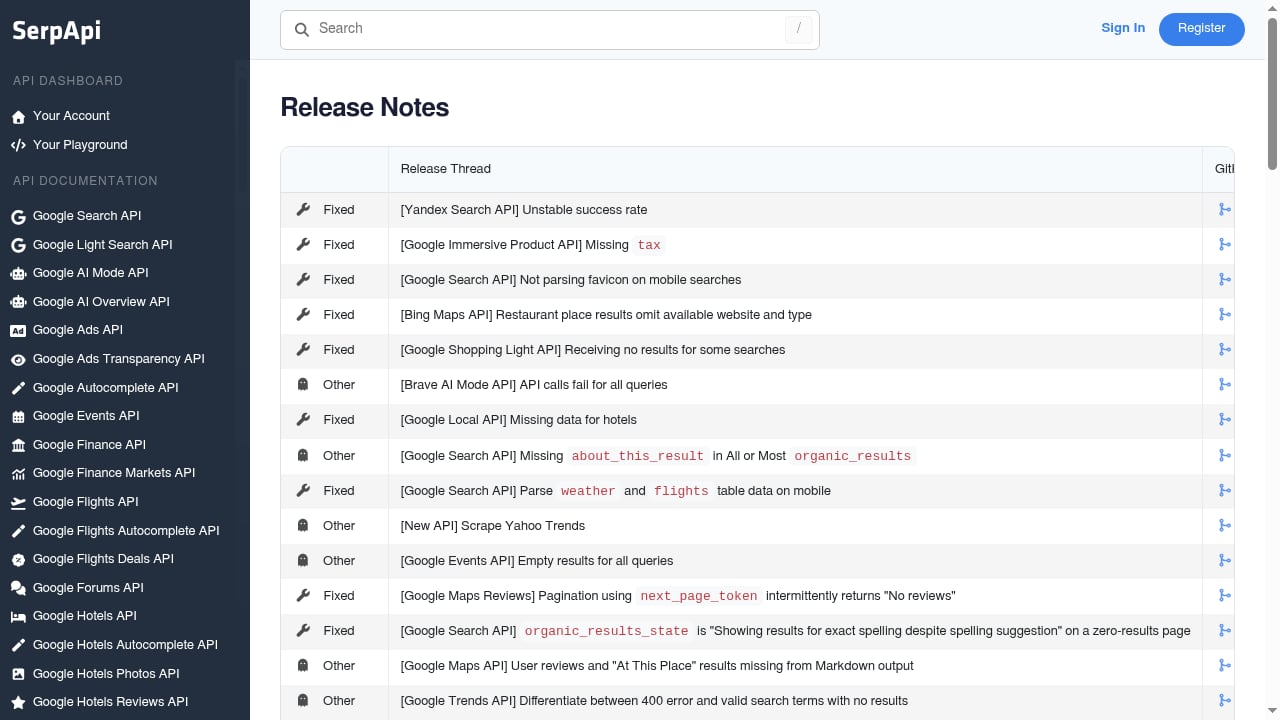Image resolution: width=1280 pixels, height=720 pixels.
Task: Click the ghost icon on Brave AI Mode row
Action: pos(303,385)
